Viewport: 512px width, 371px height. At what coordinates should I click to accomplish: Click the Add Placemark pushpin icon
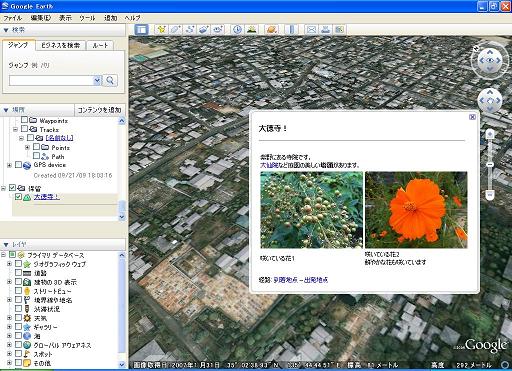coord(161,30)
